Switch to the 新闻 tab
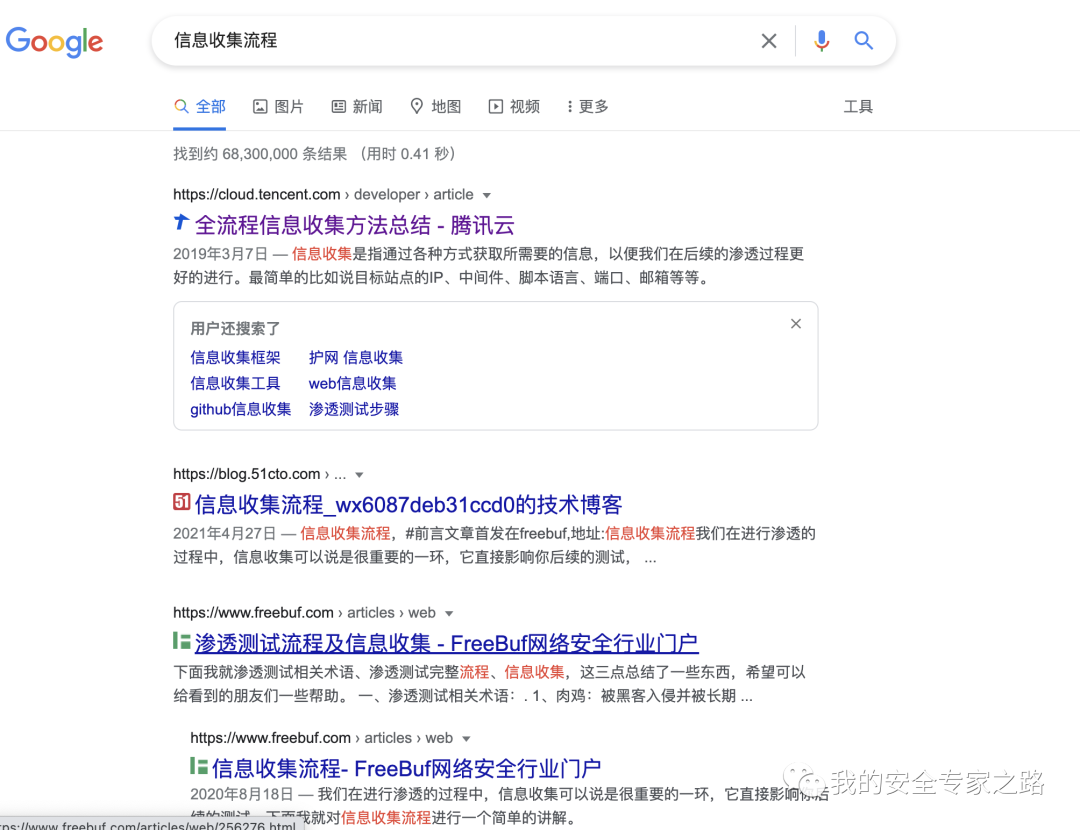 [x=357, y=107]
